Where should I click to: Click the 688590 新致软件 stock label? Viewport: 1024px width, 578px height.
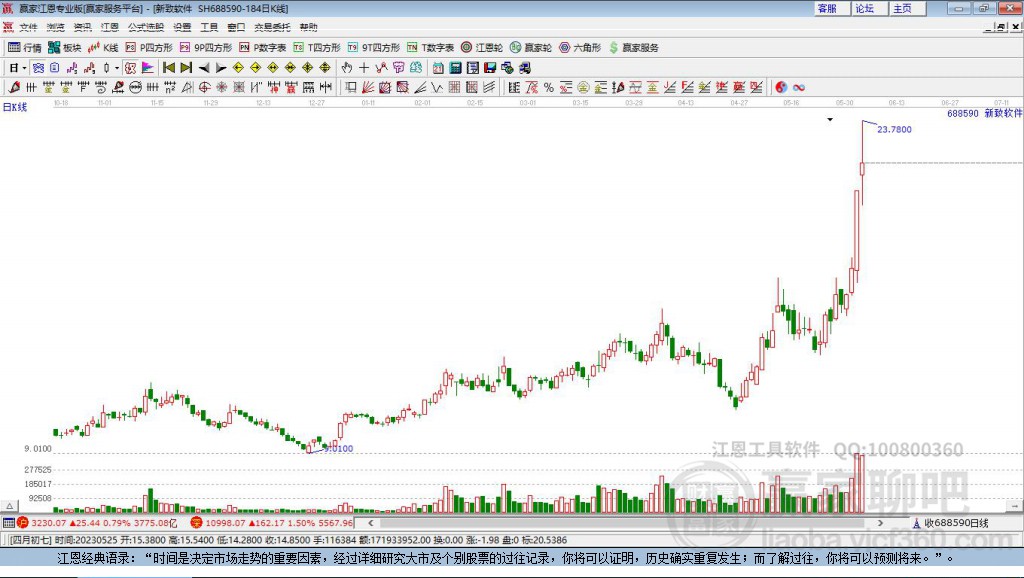pos(984,113)
